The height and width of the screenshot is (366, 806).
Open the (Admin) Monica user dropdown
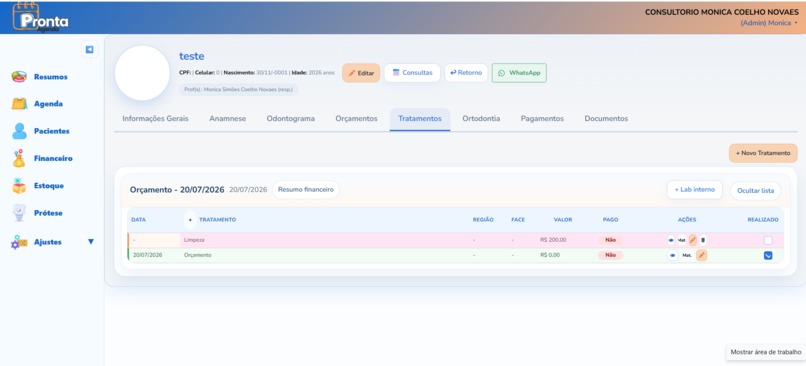pyautogui.click(x=768, y=23)
